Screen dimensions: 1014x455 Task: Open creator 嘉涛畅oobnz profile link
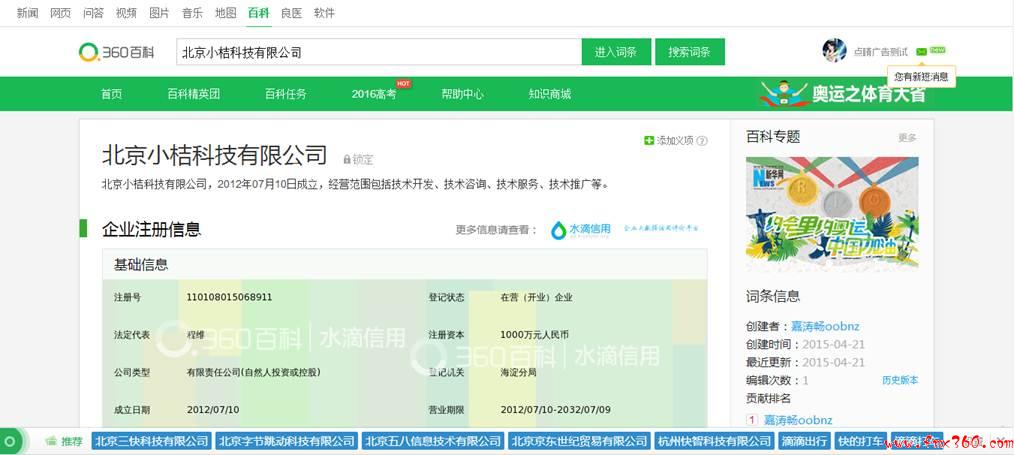825,327
